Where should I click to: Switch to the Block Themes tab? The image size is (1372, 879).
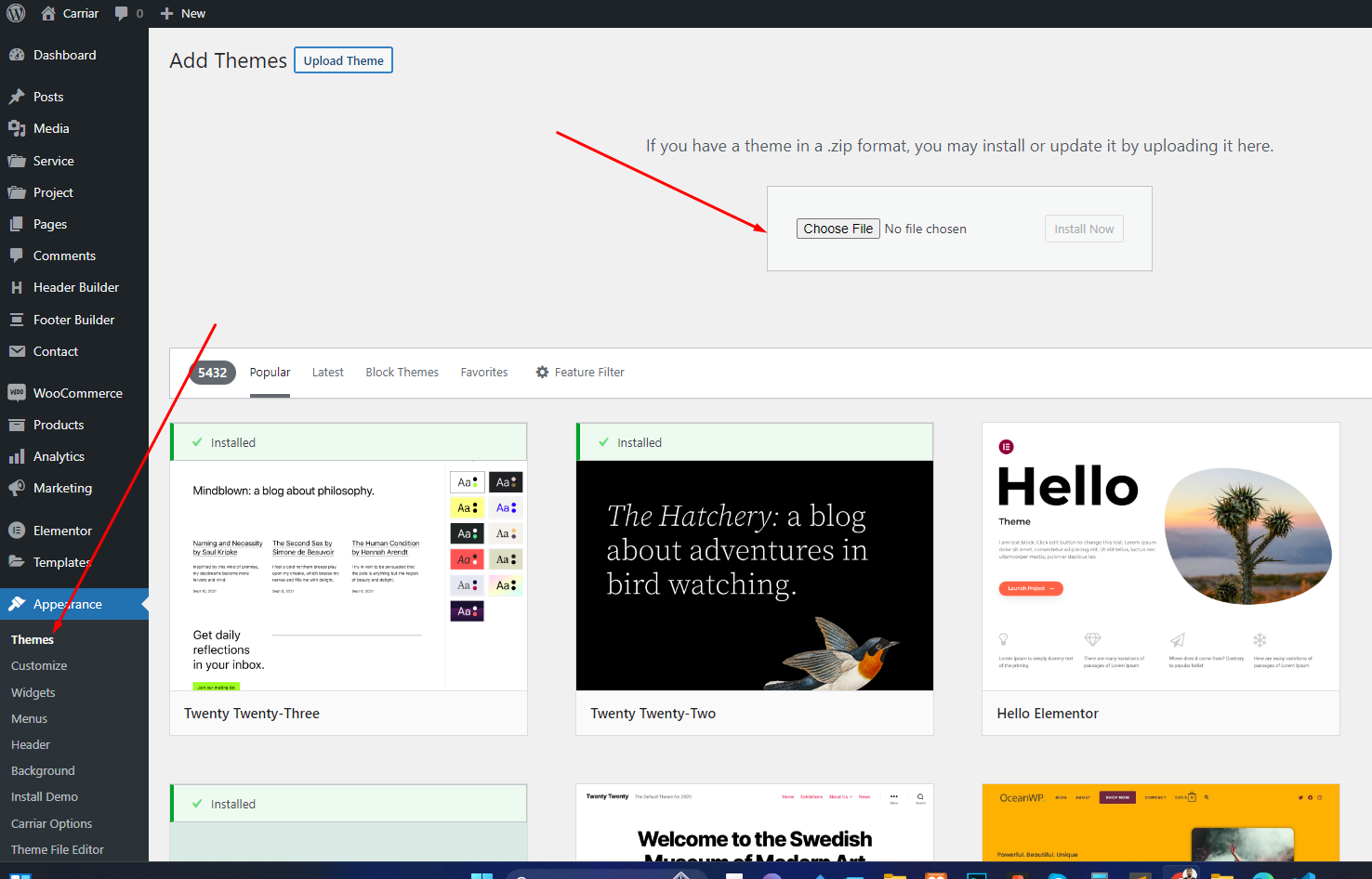coord(402,372)
